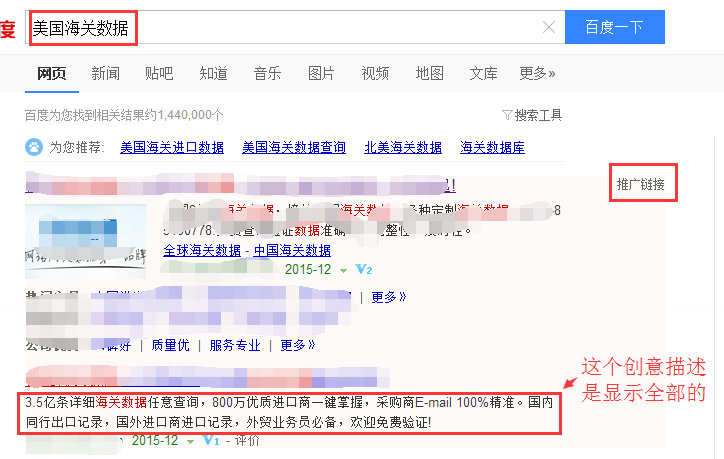Open the 质量优 link

click(x=170, y=345)
